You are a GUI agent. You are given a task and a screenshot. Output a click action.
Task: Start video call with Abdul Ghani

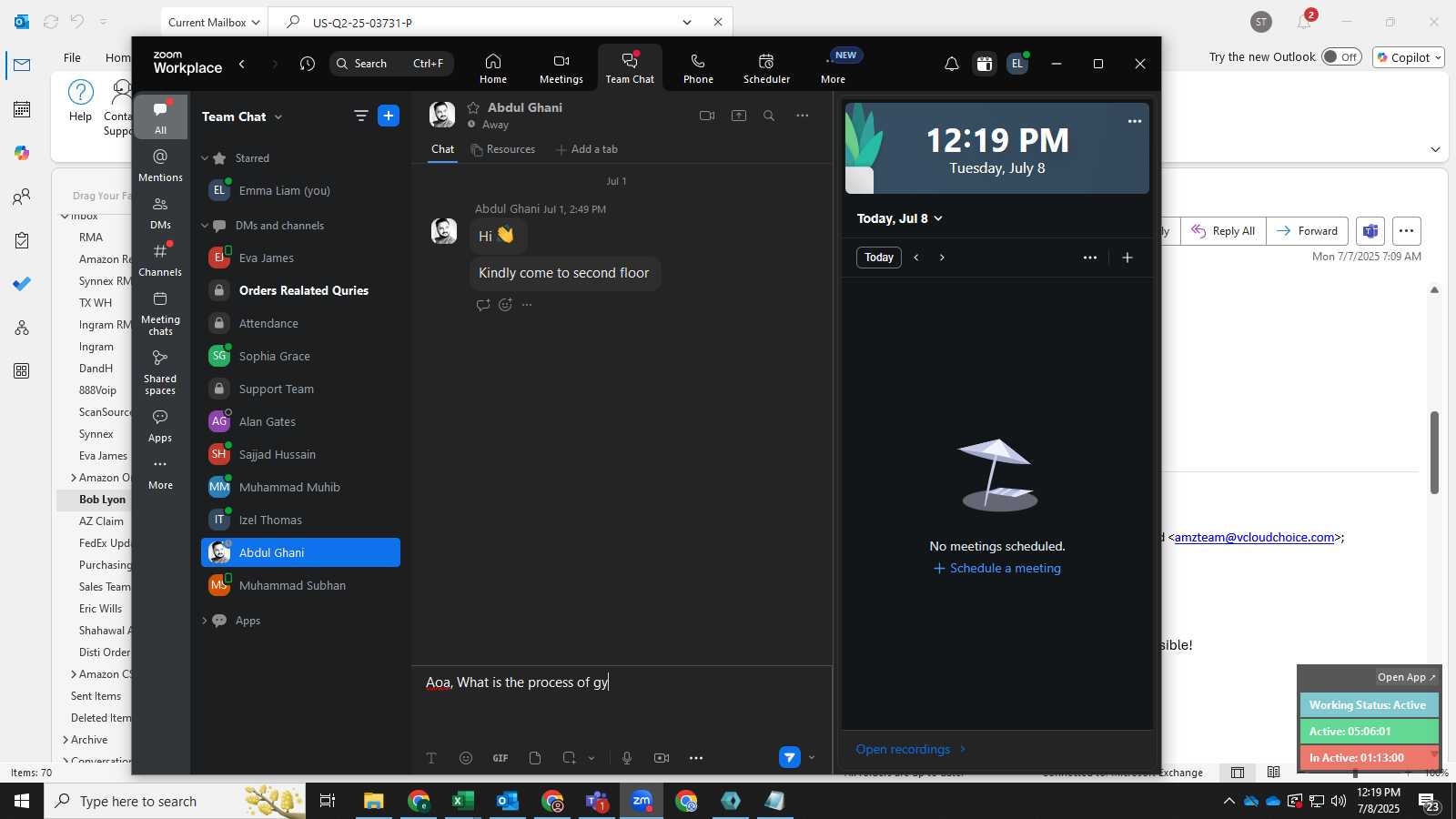[707, 116]
